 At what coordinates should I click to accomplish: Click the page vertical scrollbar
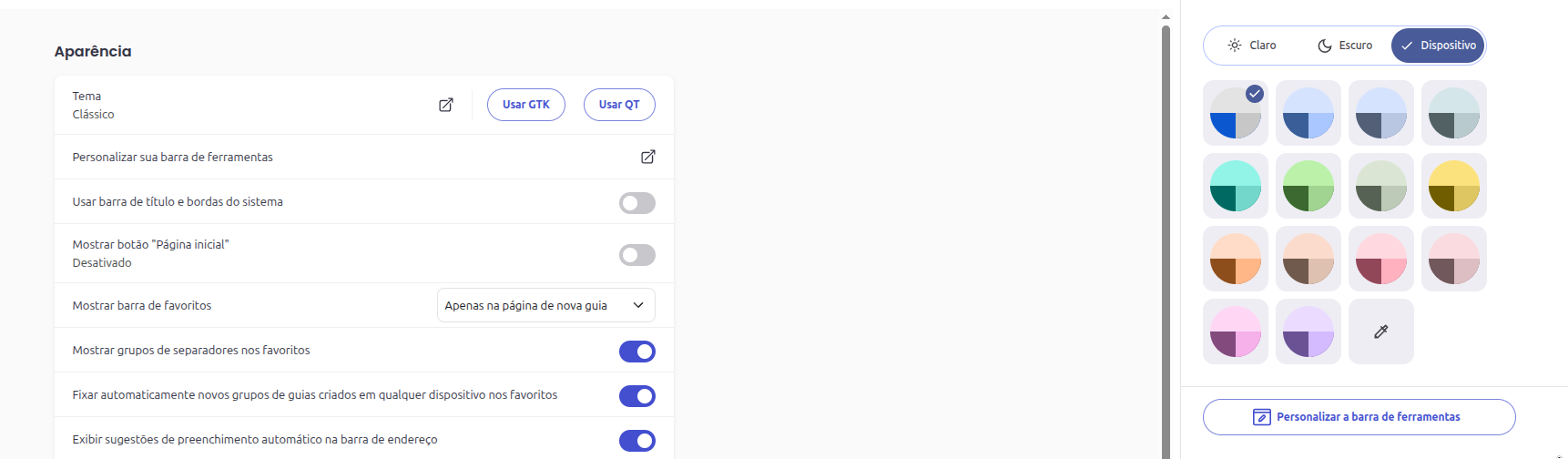[1166, 237]
